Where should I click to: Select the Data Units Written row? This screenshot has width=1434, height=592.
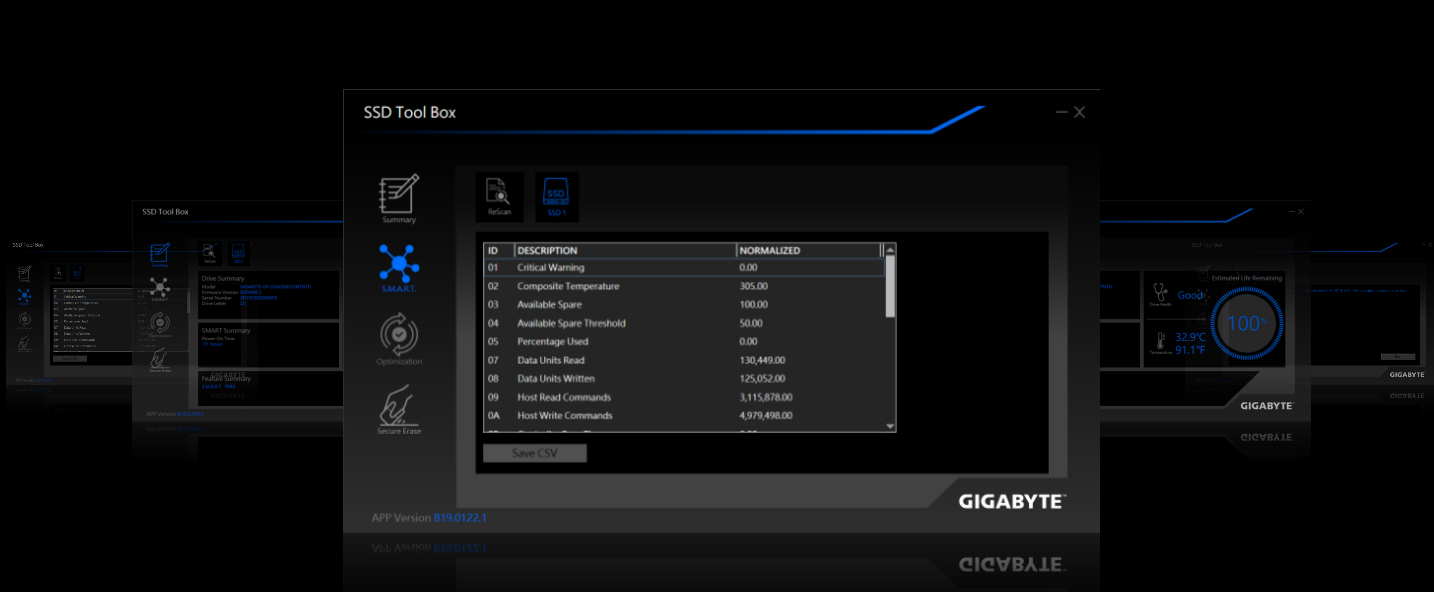[684, 378]
